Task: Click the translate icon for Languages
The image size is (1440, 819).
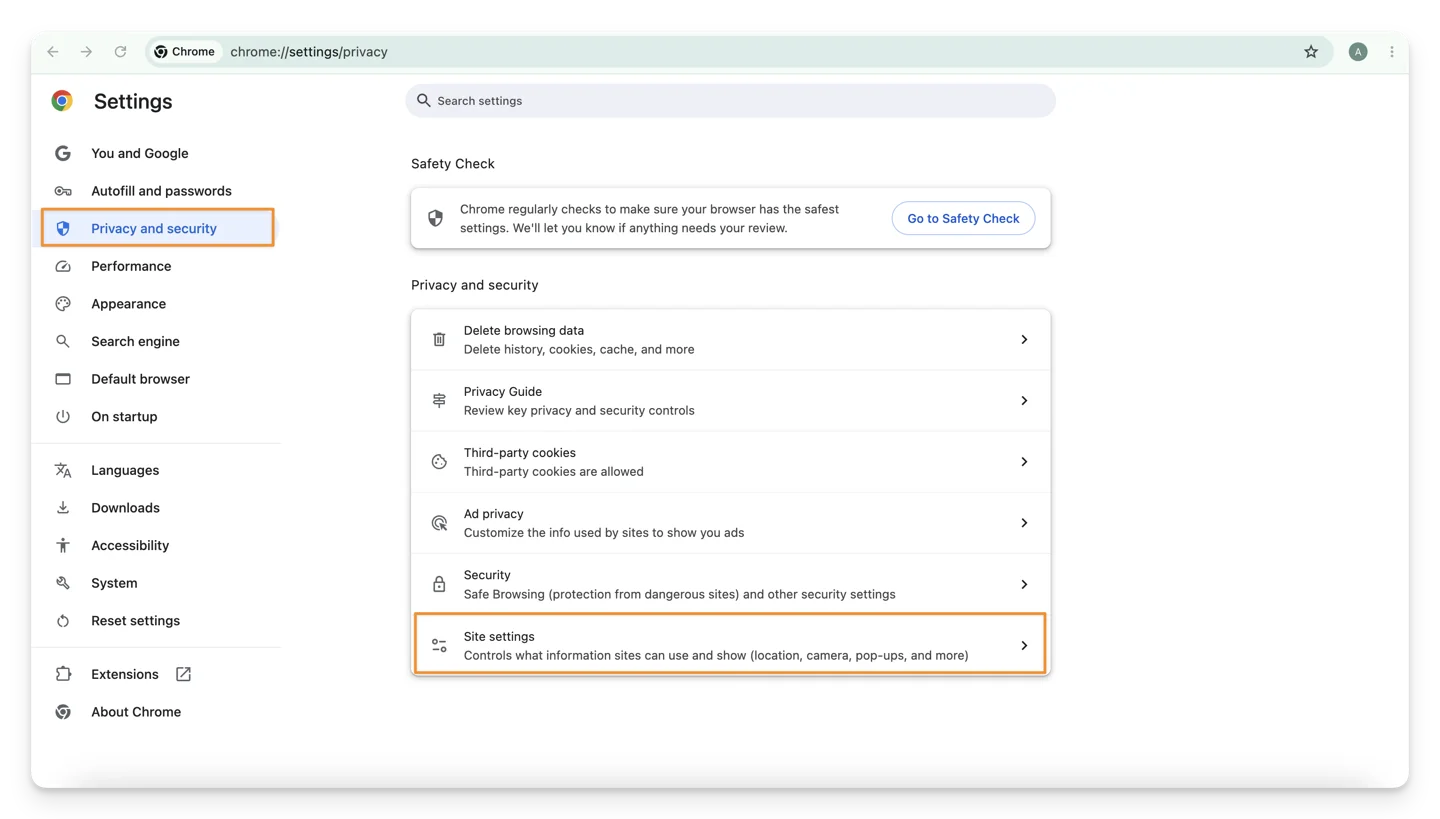Action: 63,470
